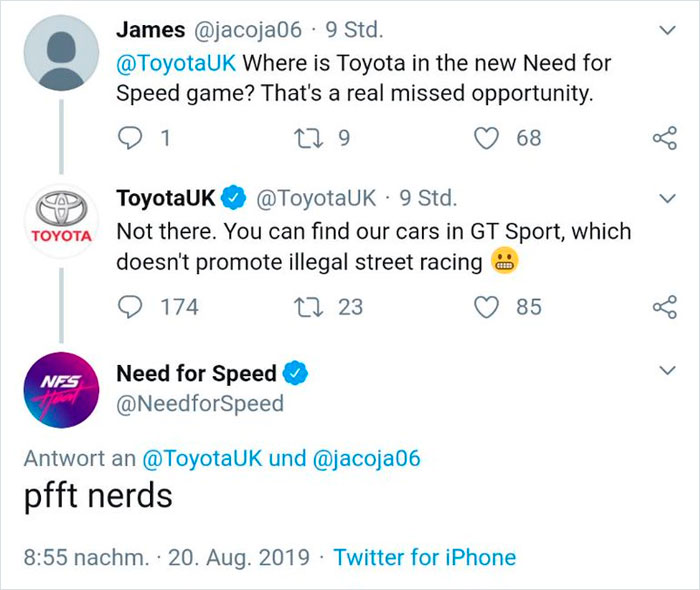Like James's tweet with 68 likes
The image size is (700, 590).
click(487, 139)
